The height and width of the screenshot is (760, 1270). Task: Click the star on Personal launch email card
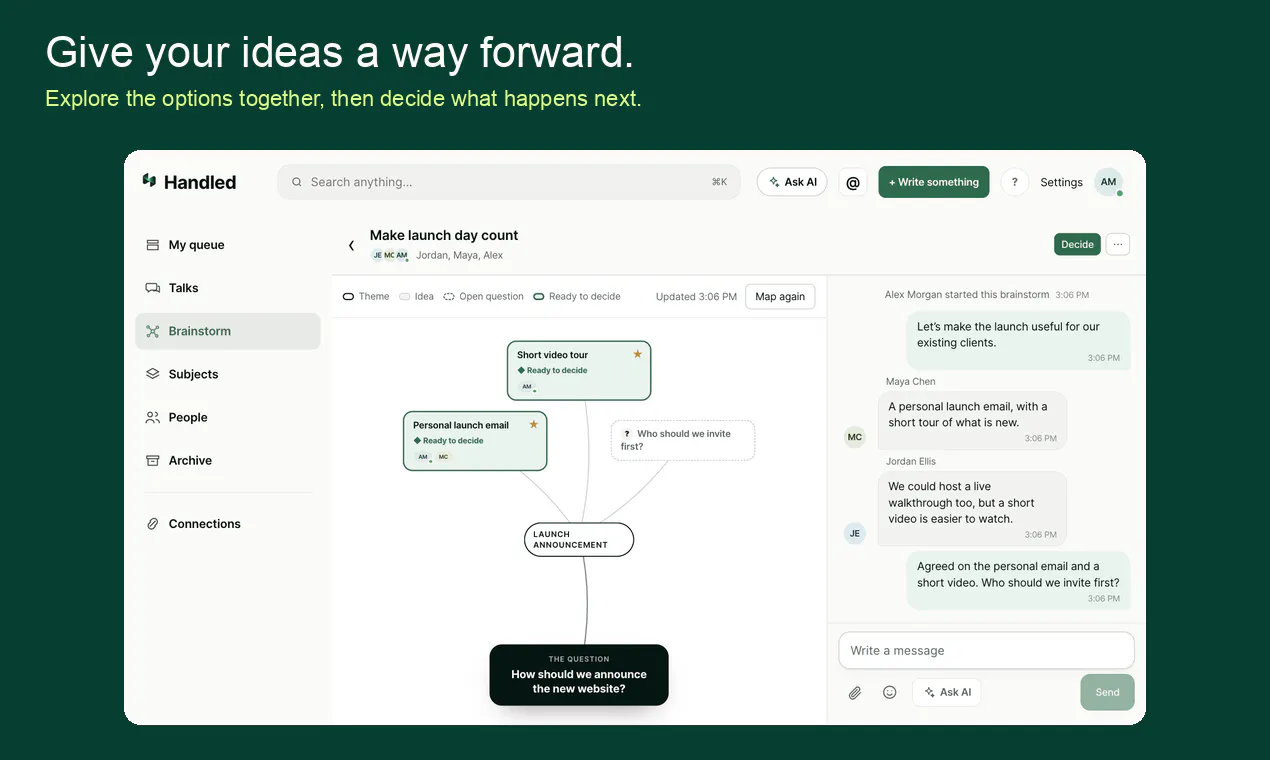pyautogui.click(x=533, y=424)
